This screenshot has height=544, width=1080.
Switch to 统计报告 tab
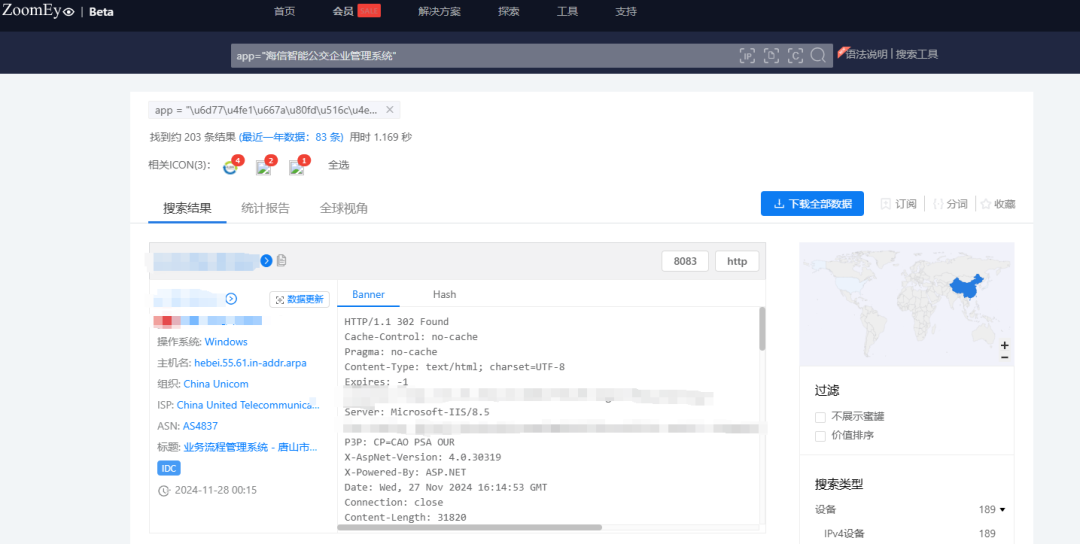pos(265,209)
